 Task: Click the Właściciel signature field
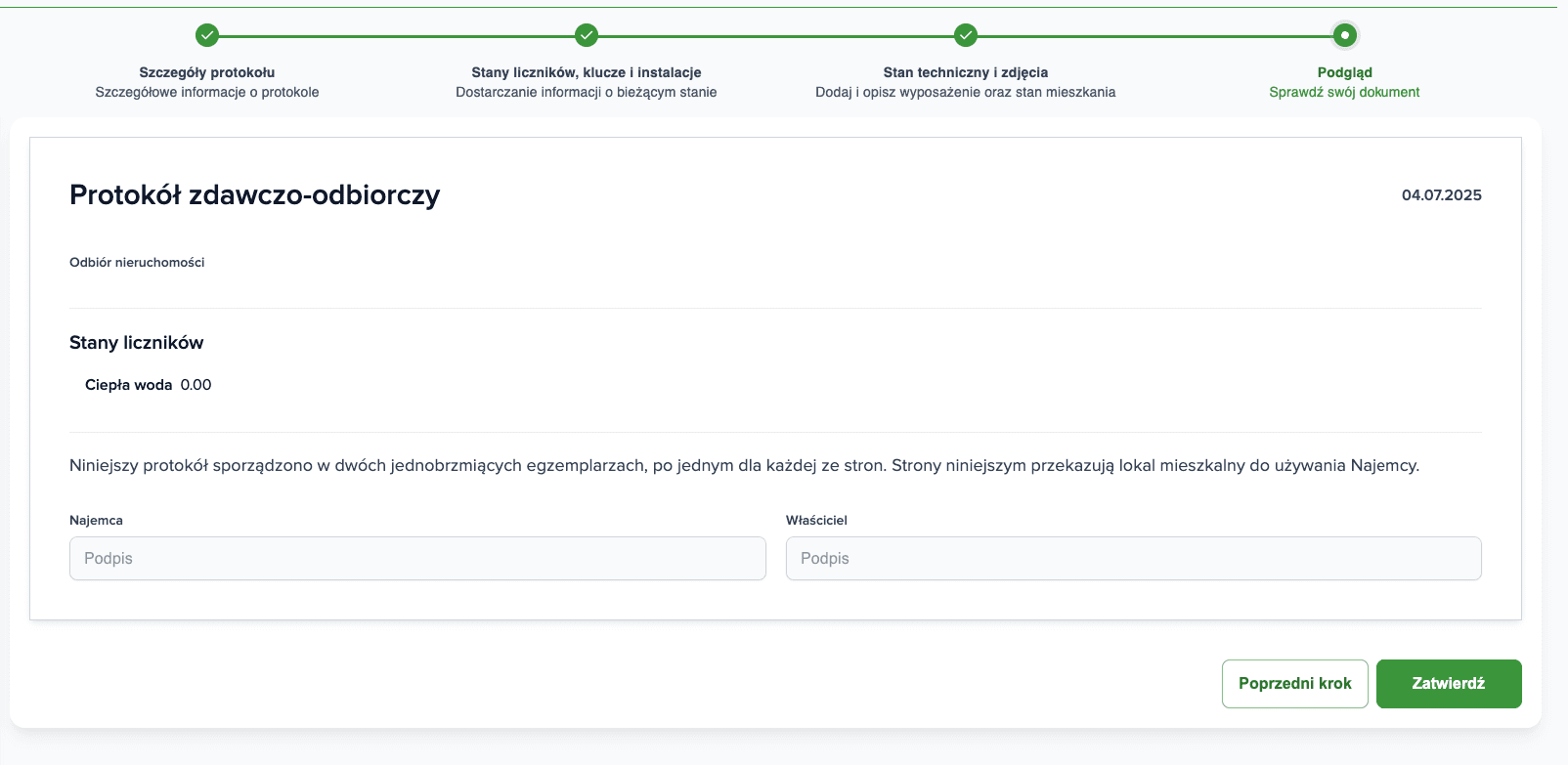(1134, 559)
